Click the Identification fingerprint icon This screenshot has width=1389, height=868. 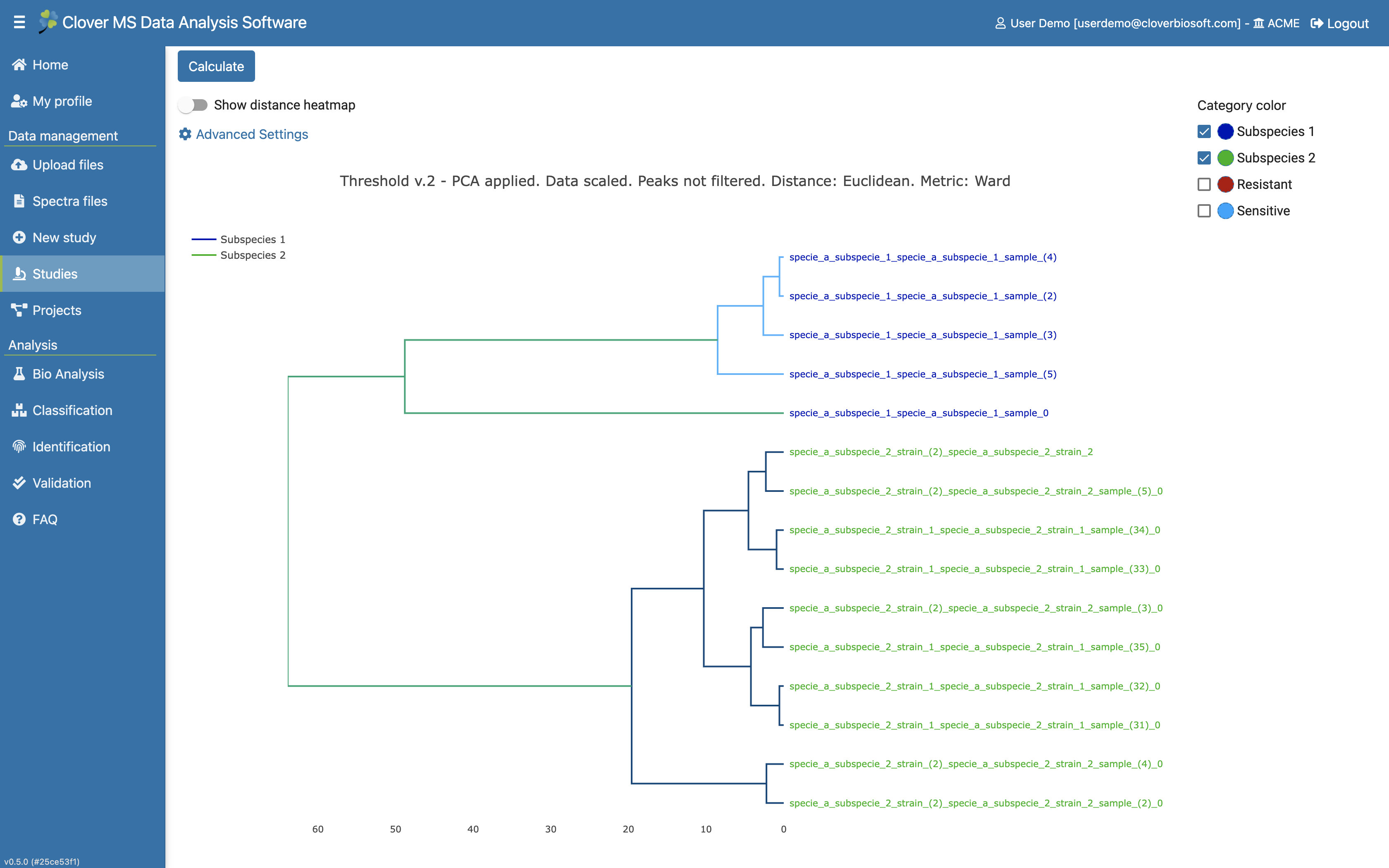19,446
